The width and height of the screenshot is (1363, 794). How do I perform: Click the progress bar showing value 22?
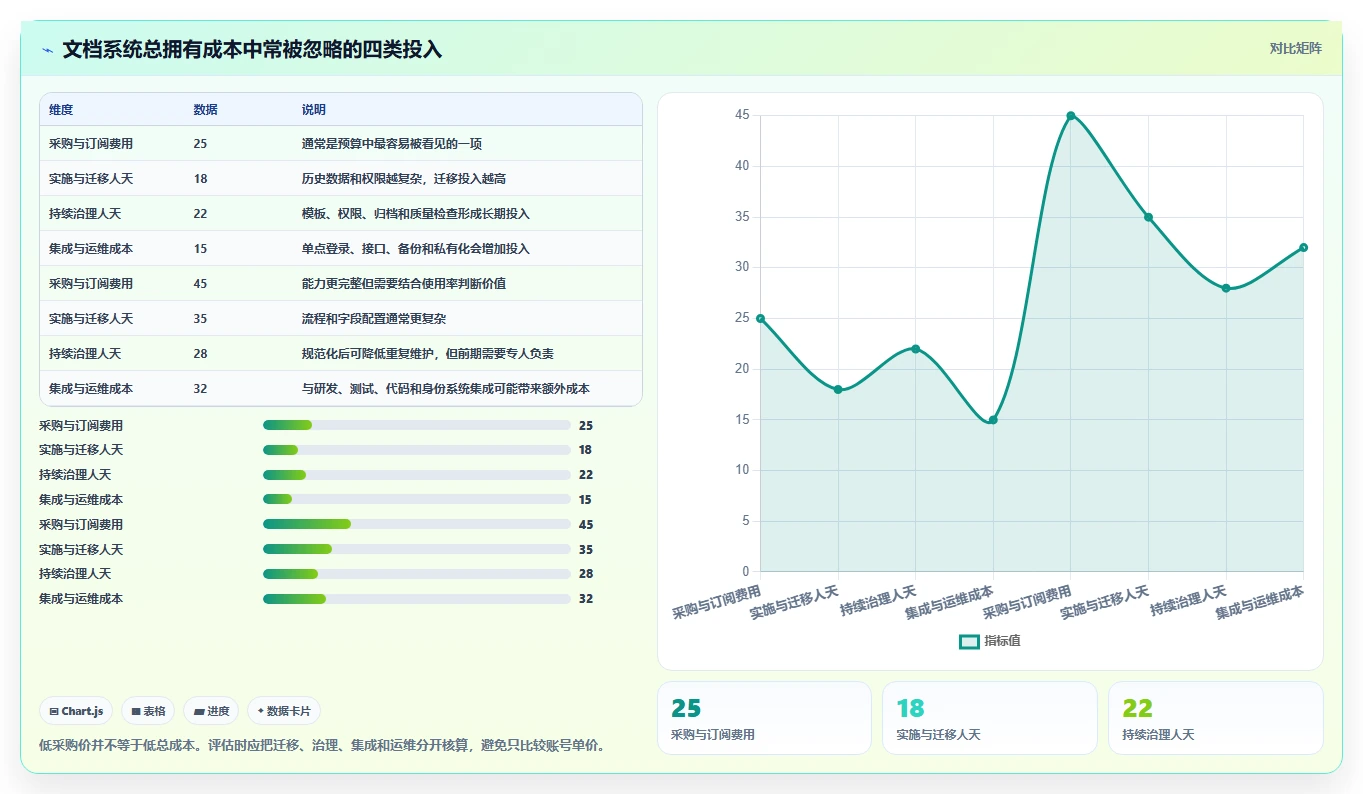pyautogui.click(x=416, y=475)
